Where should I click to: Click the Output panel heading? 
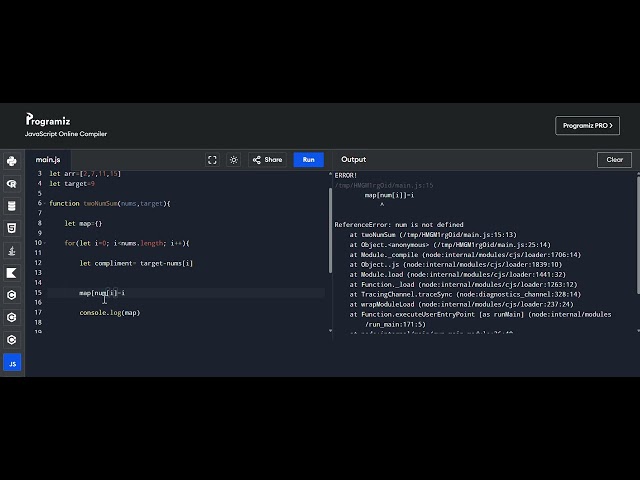click(x=353, y=160)
